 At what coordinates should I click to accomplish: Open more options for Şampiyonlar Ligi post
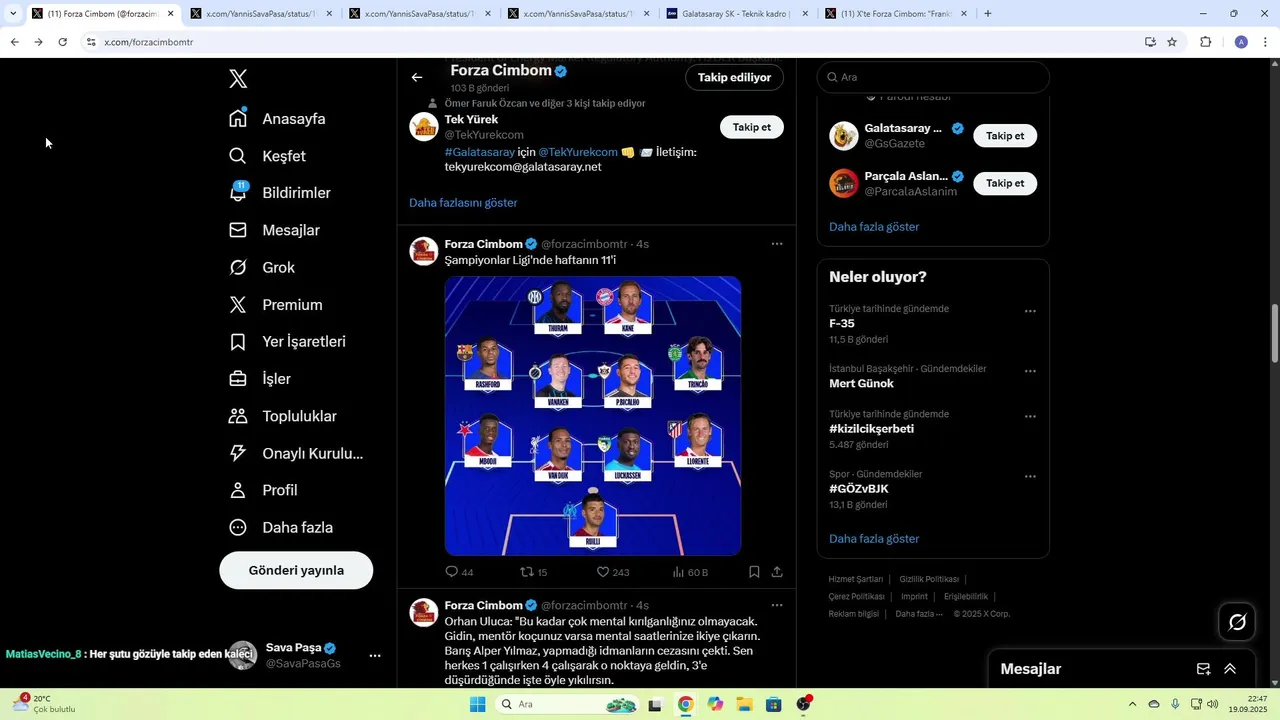(777, 244)
